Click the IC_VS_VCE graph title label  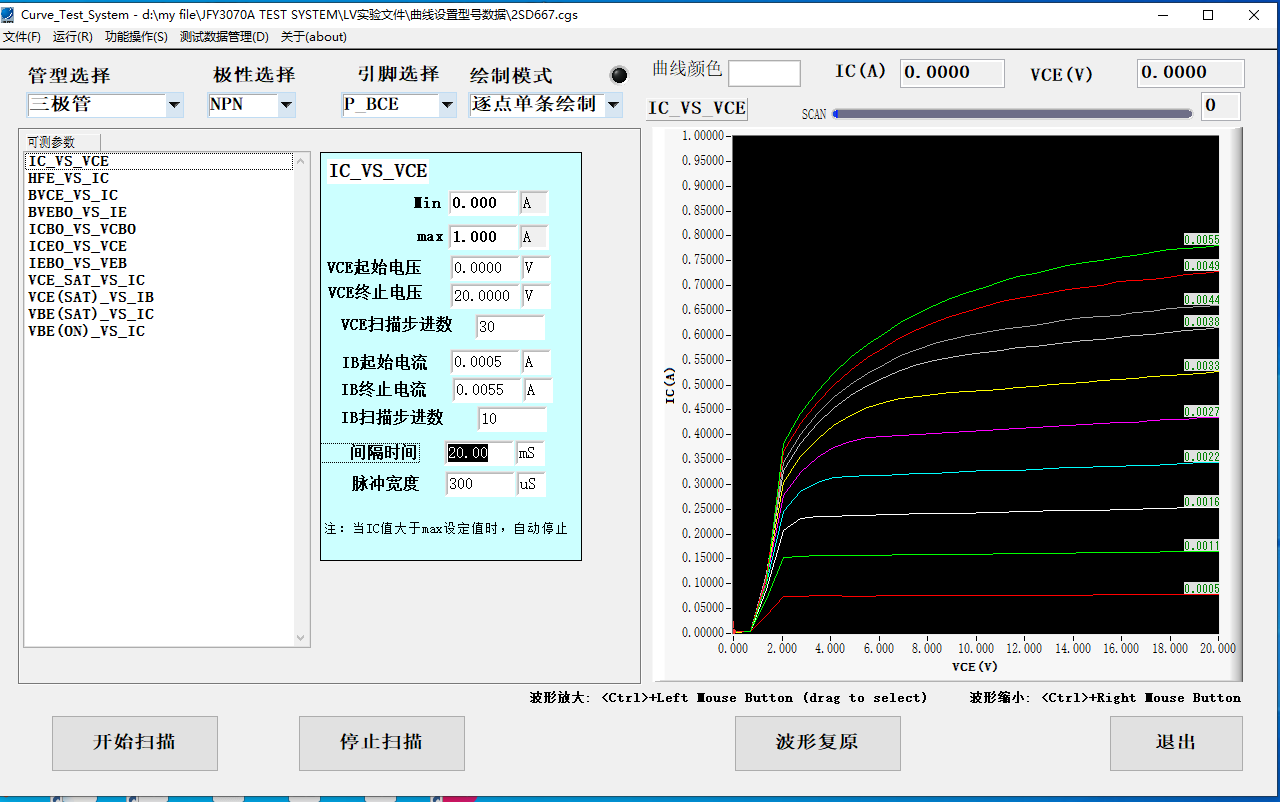click(x=697, y=108)
